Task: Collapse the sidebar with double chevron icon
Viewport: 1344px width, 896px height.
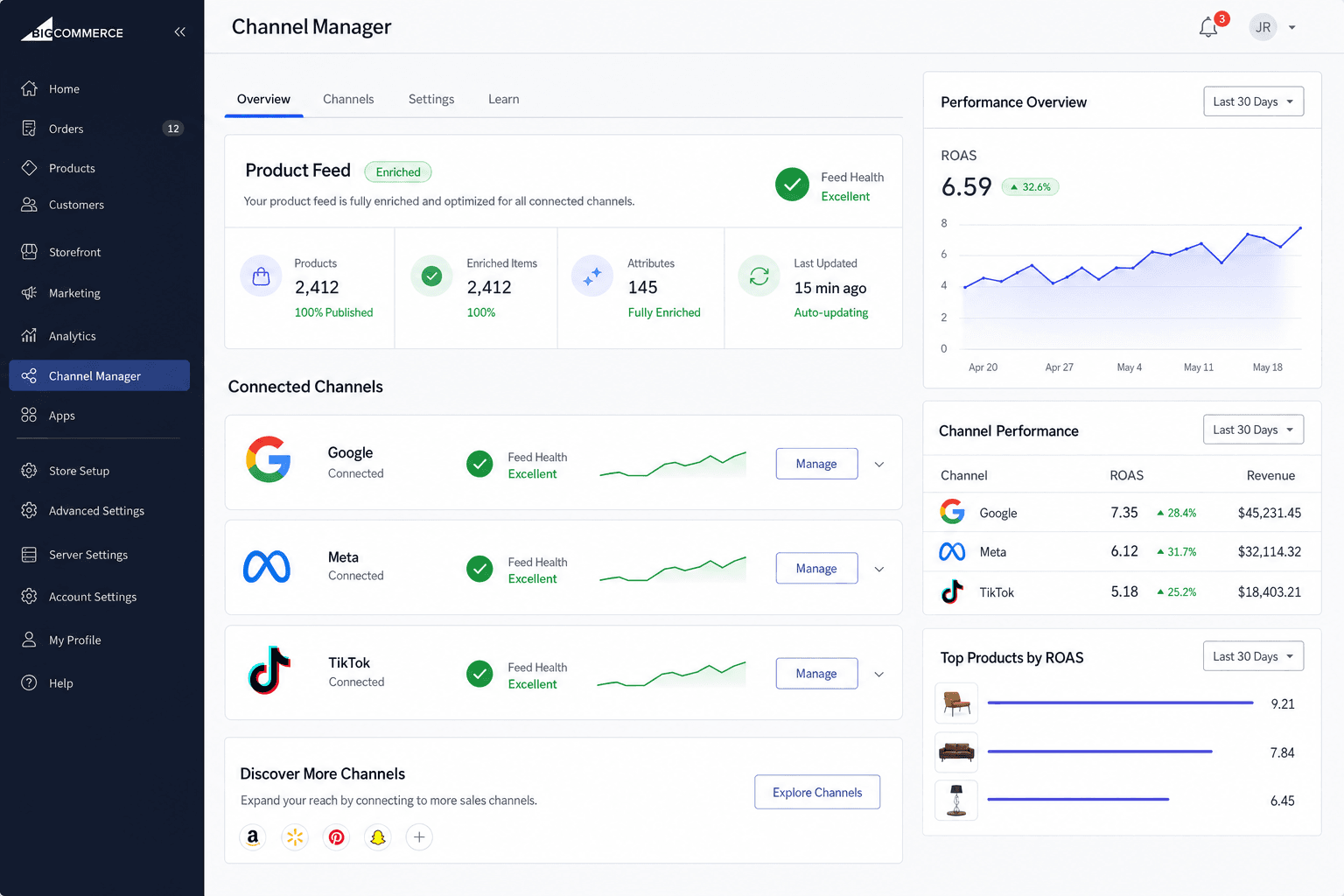Action: coord(179,32)
